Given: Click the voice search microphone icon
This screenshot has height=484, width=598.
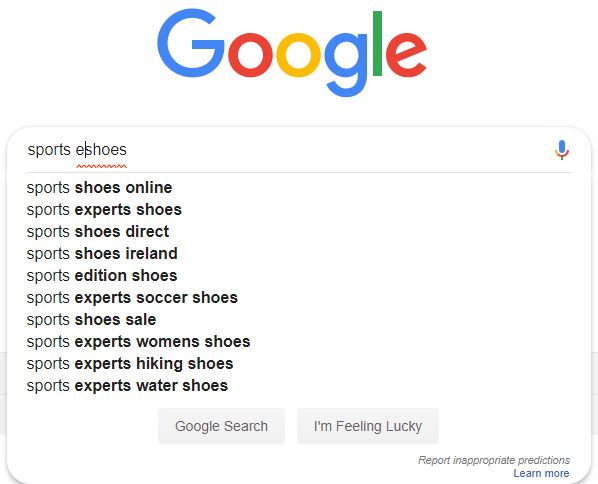Looking at the screenshot, I should [x=562, y=150].
